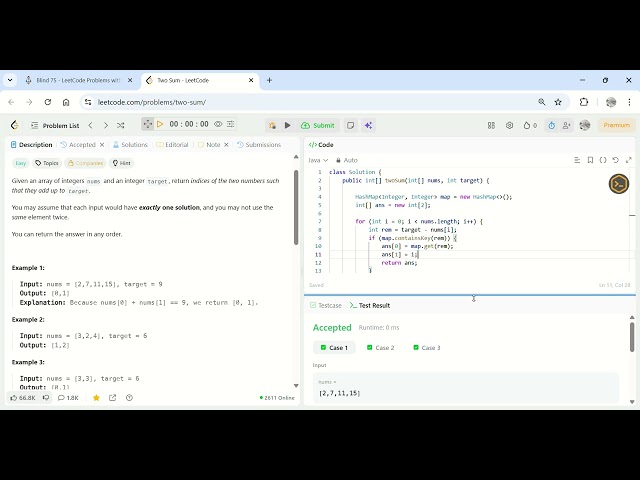The height and width of the screenshot is (480, 640).
Task: Select Case 1 result
Action: (334, 348)
